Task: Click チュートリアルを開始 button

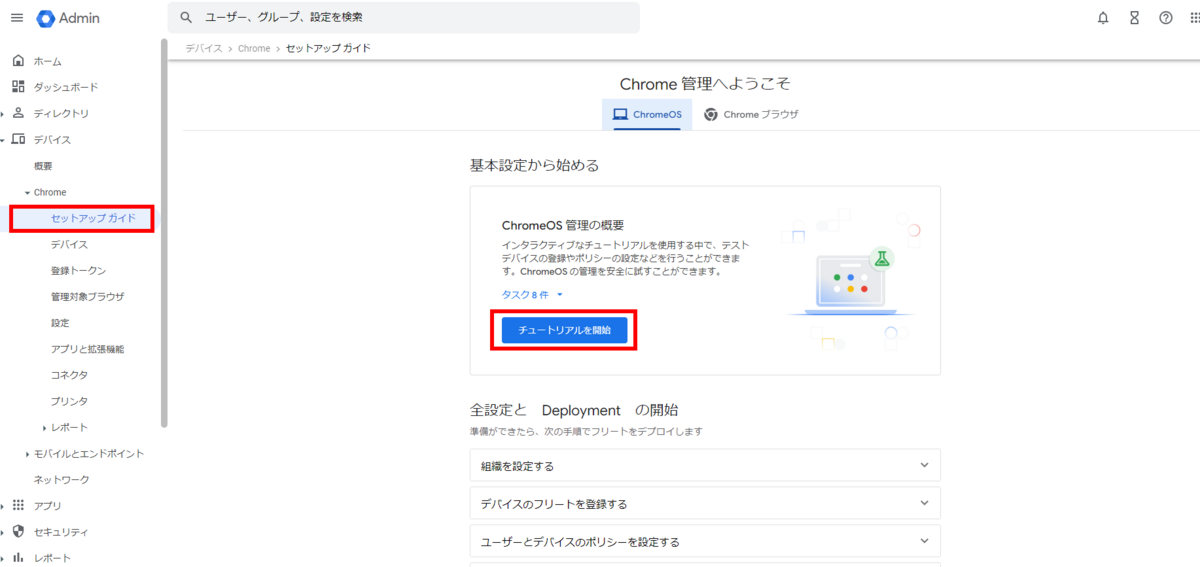Action: (564, 330)
